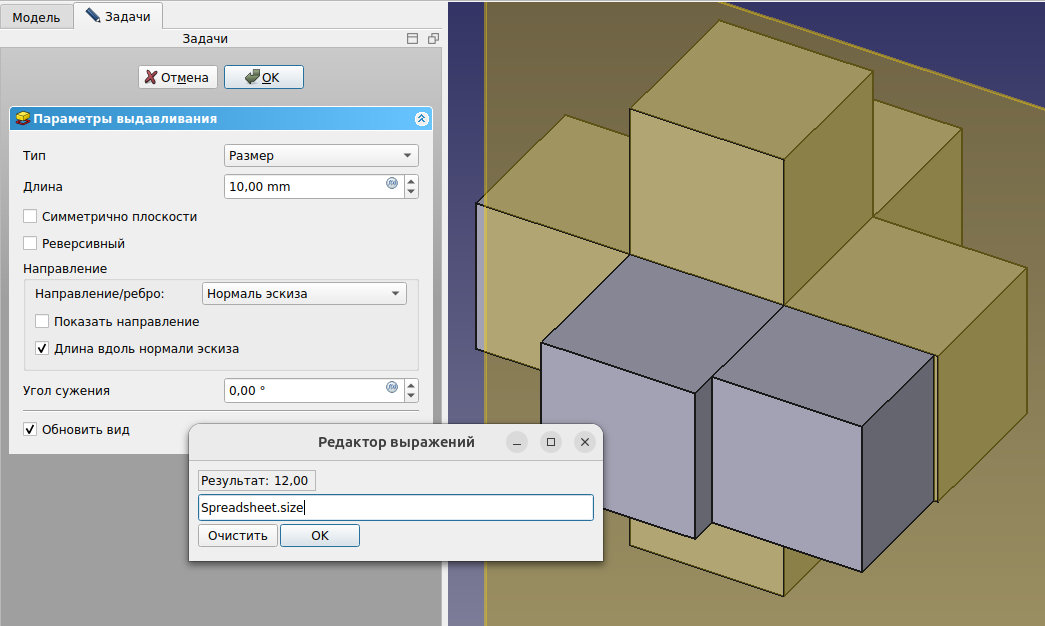1045x626 pixels.
Task: Decrease Угол сужения with down arrow
Action: 411,396
